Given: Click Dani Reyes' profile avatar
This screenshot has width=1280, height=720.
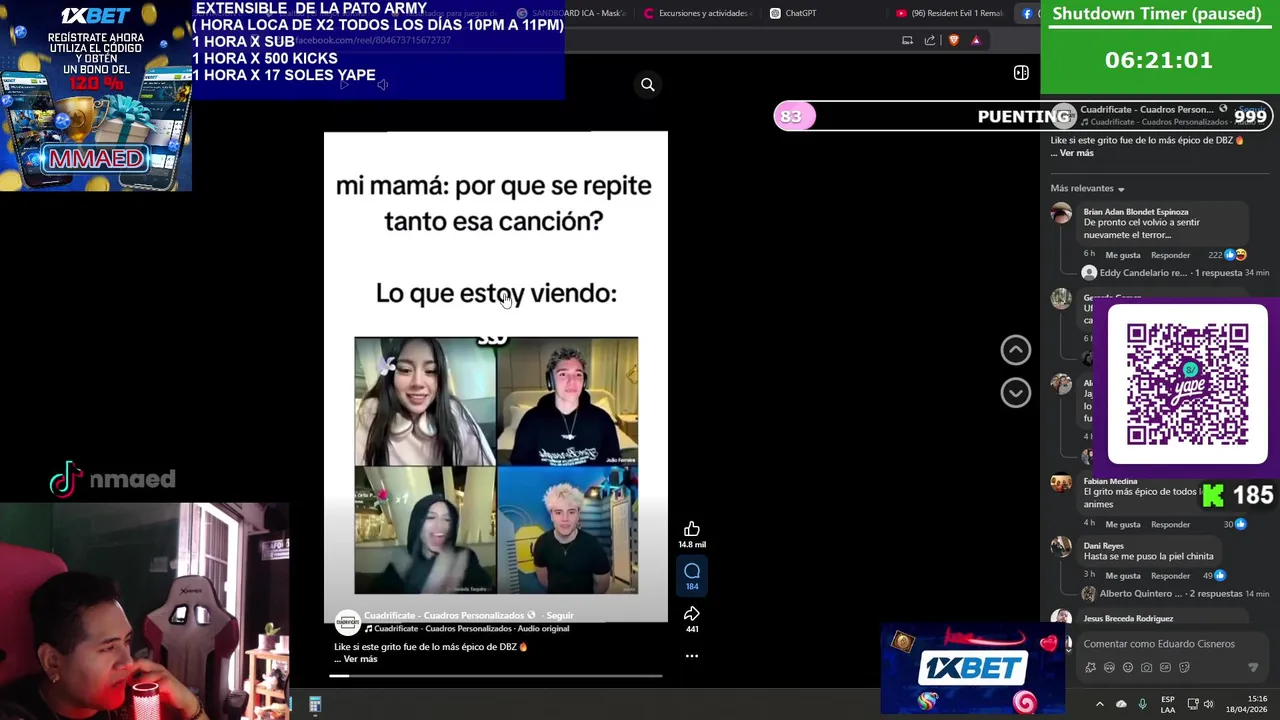Looking at the screenshot, I should coord(1061,547).
